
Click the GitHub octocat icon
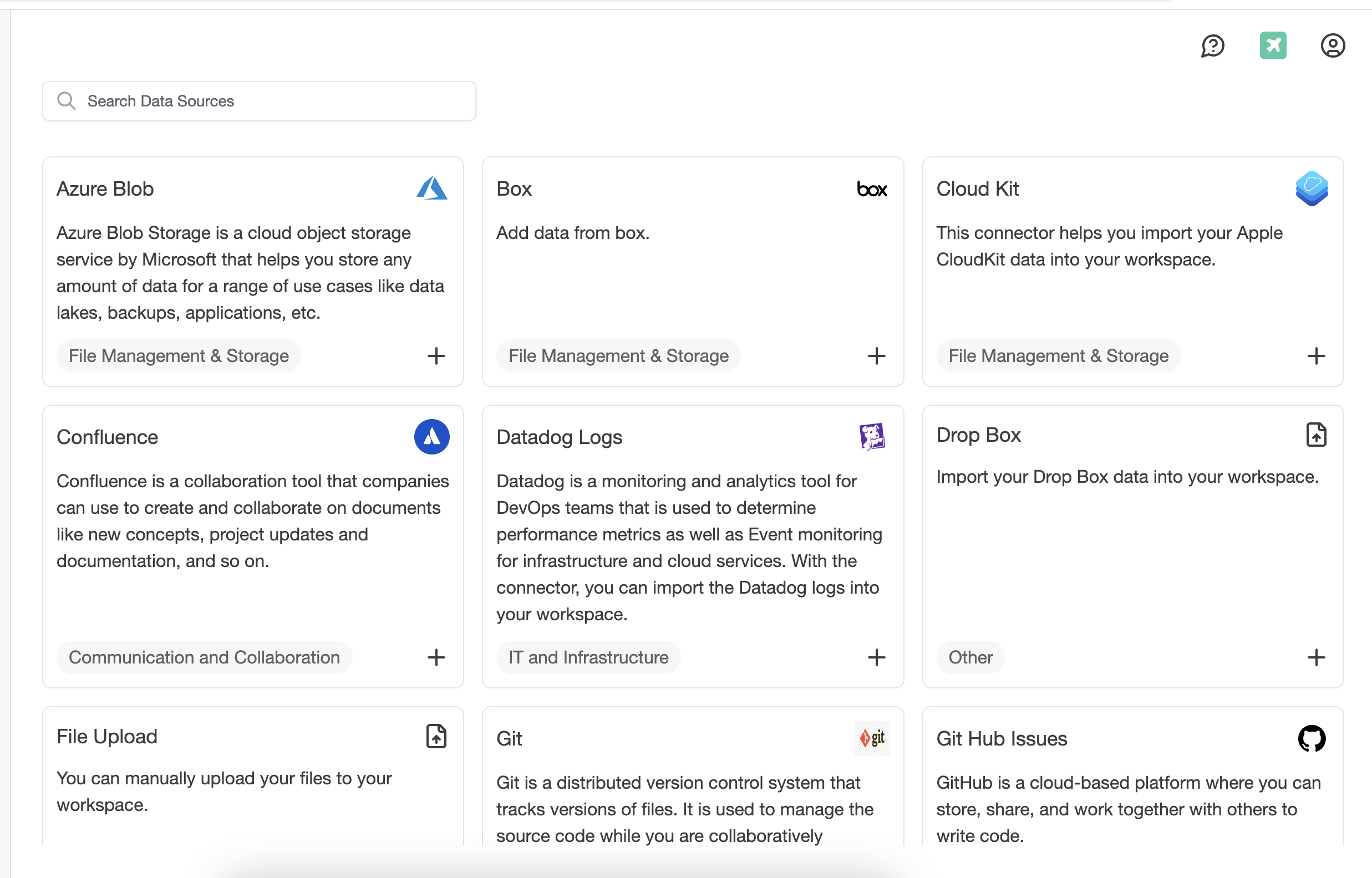(1312, 738)
